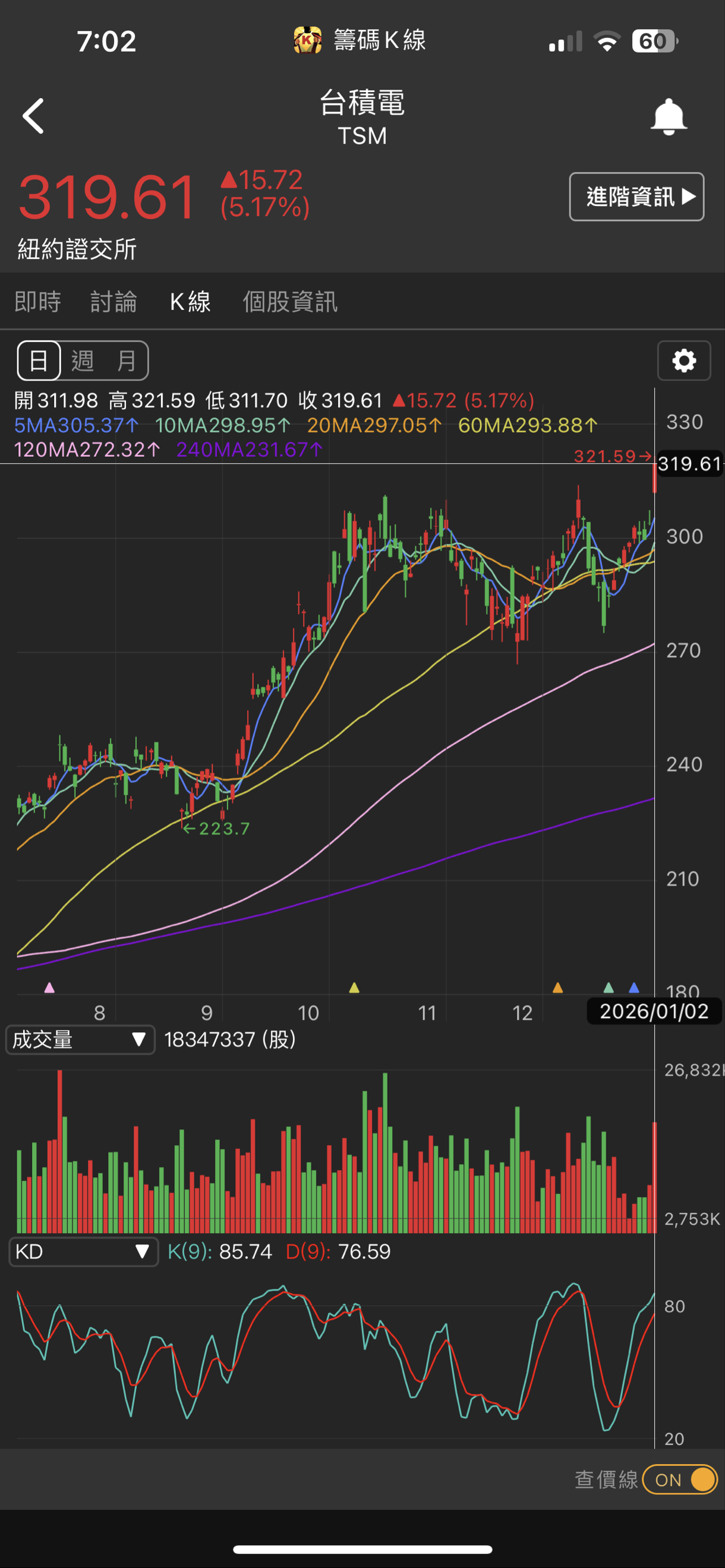Tap the 18347337 (股) volume value
Viewport: 725px width, 1568px height.
(230, 1039)
